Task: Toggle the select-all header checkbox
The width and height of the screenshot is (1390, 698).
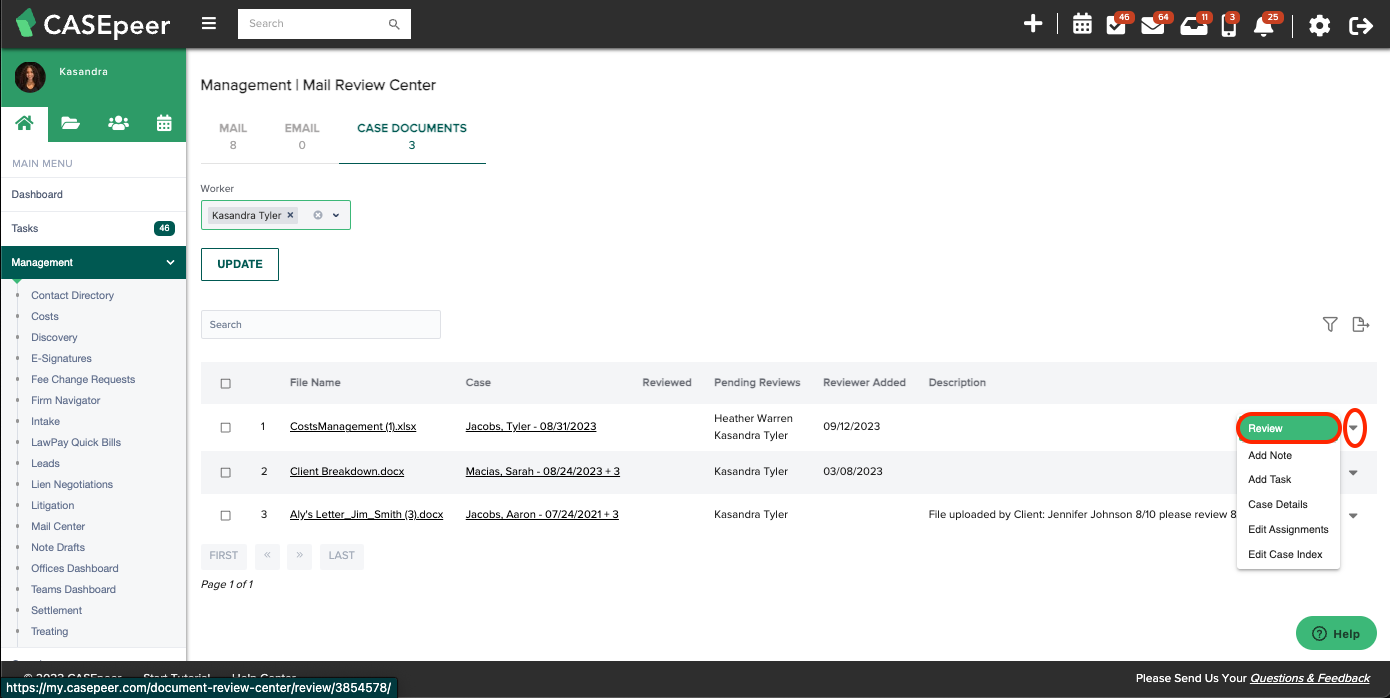Action: coord(225,383)
